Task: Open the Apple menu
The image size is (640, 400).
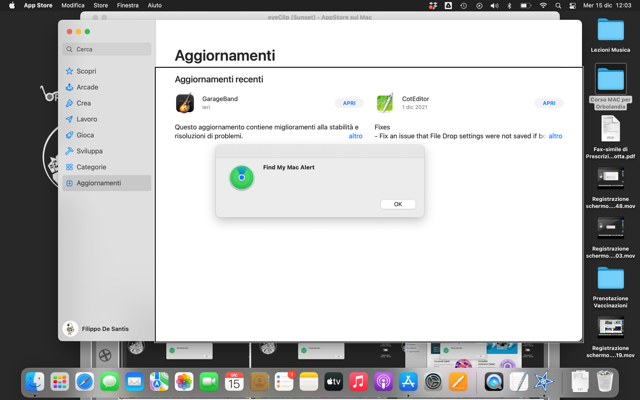Action: [x=12, y=5]
